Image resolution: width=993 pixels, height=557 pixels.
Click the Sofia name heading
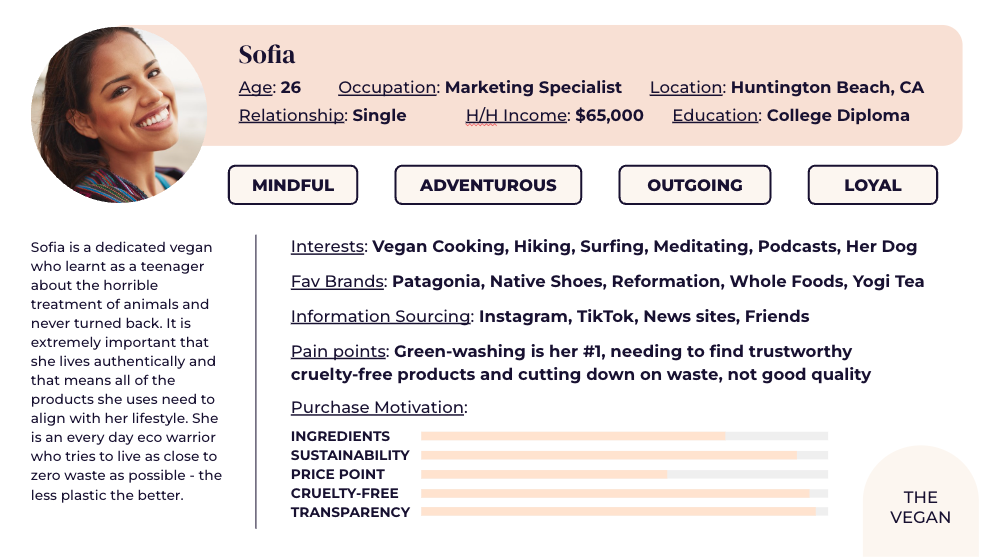point(267,55)
